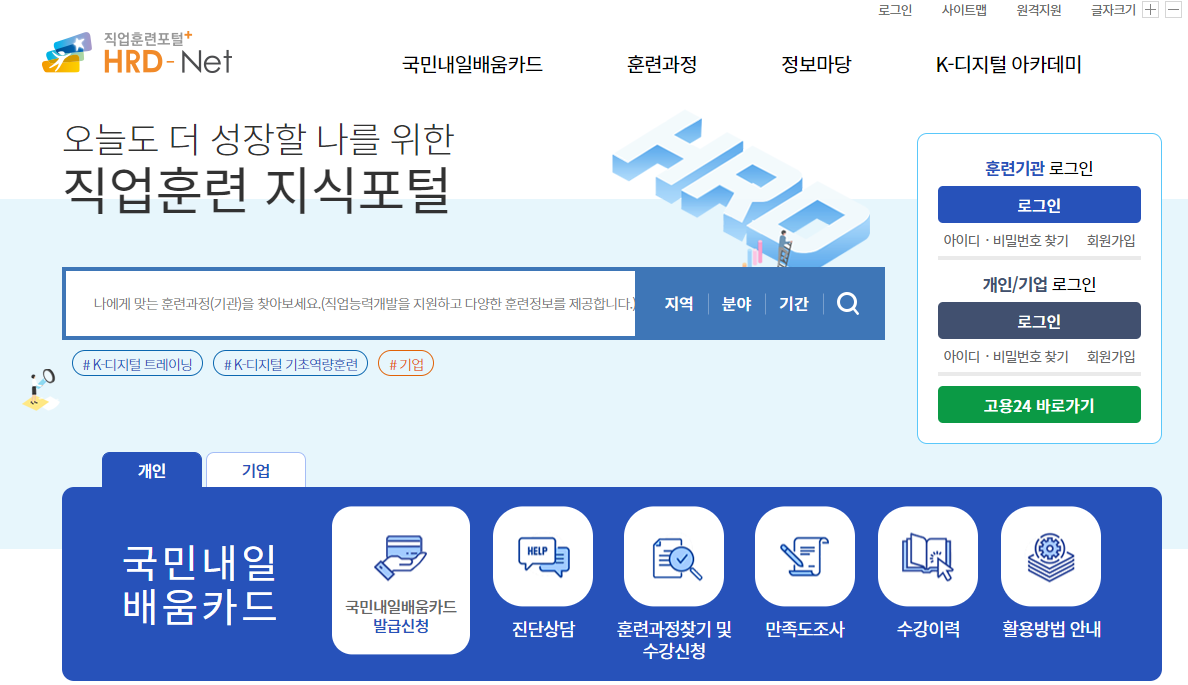Viewport: 1188px width, 685px height.
Task: Open the 분야 field filter
Action: (x=736, y=304)
